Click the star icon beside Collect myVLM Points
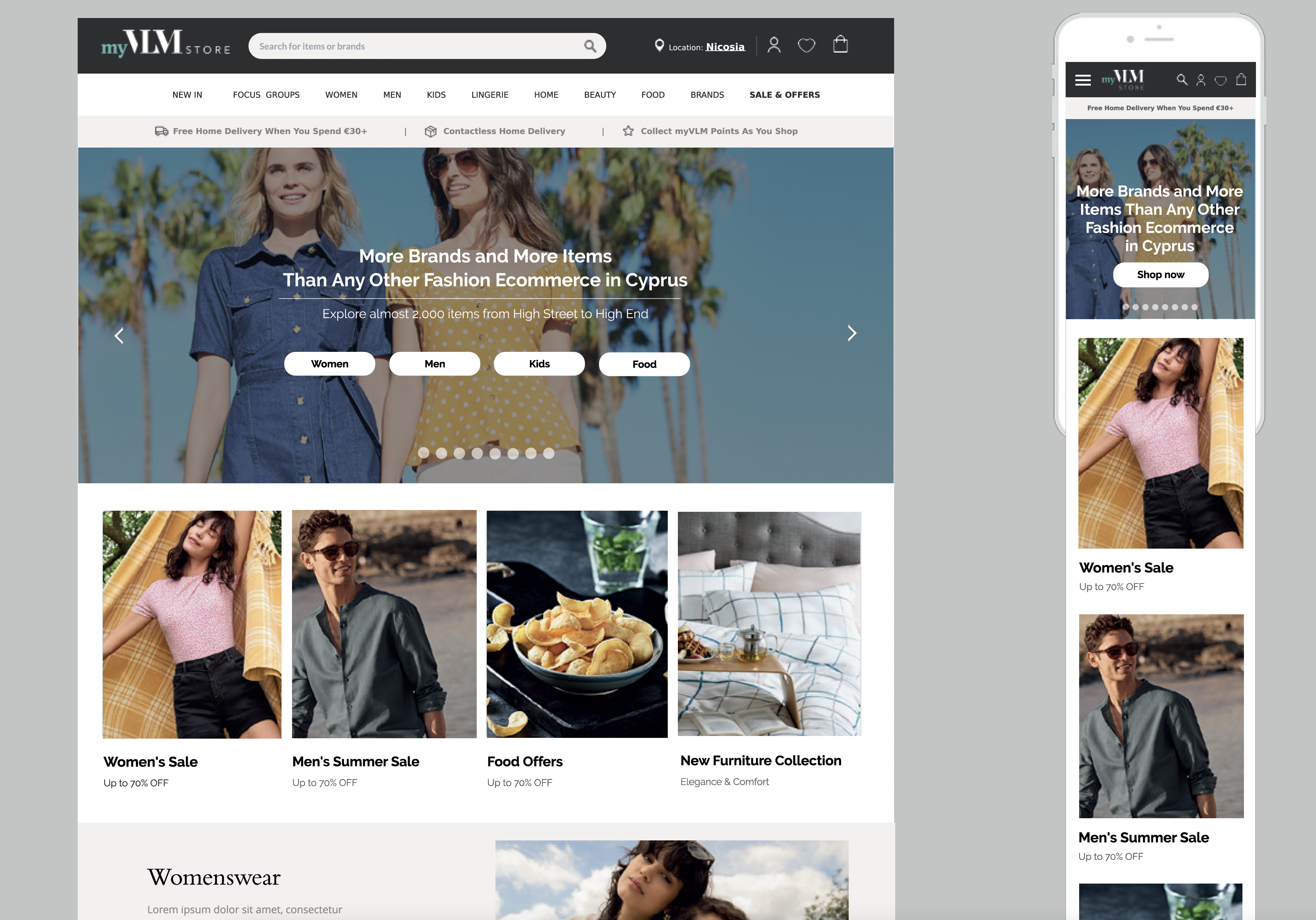Viewport: 1316px width, 920px height. [628, 131]
